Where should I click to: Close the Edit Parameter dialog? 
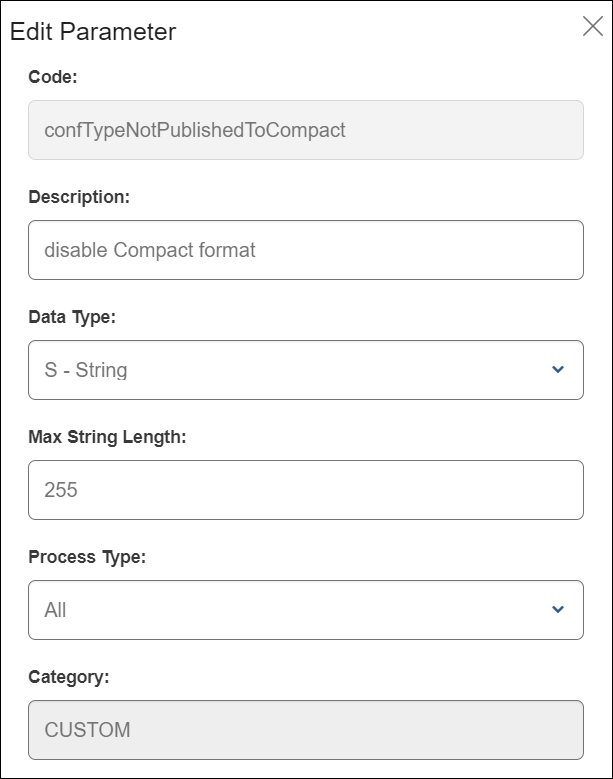tap(592, 27)
